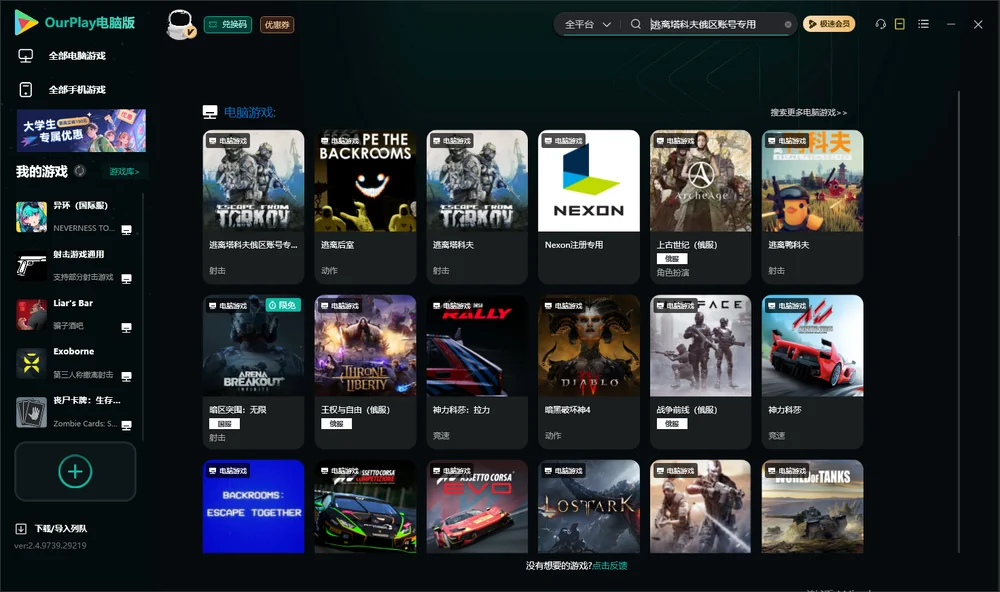Viewport: 1000px width, 592px height.
Task: Open the 优惠券 coupon button
Action: point(277,25)
